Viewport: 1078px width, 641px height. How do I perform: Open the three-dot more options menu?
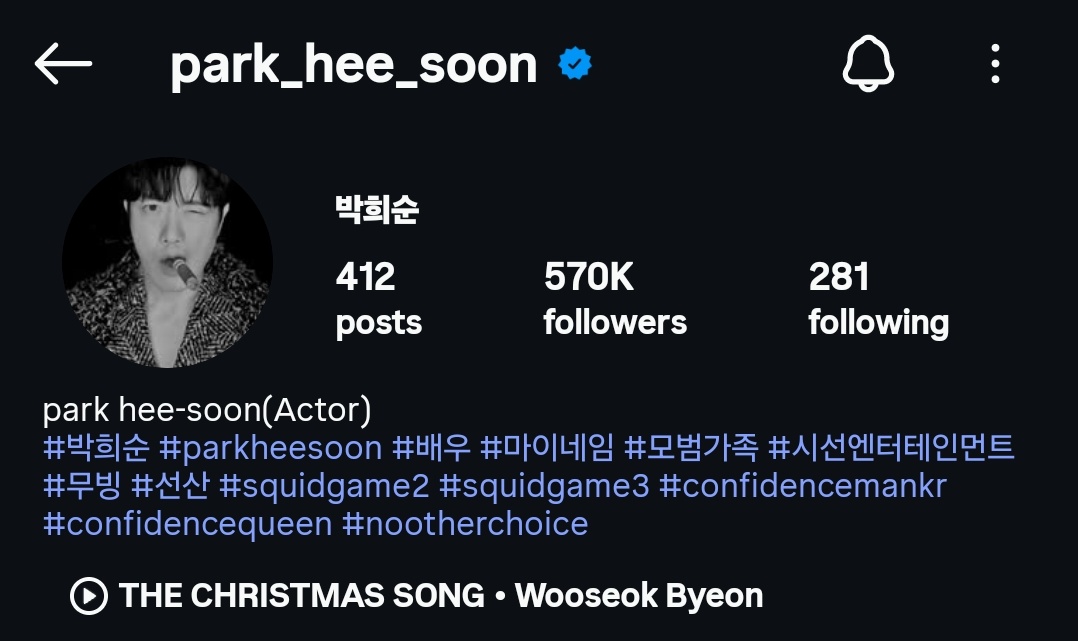(x=995, y=64)
